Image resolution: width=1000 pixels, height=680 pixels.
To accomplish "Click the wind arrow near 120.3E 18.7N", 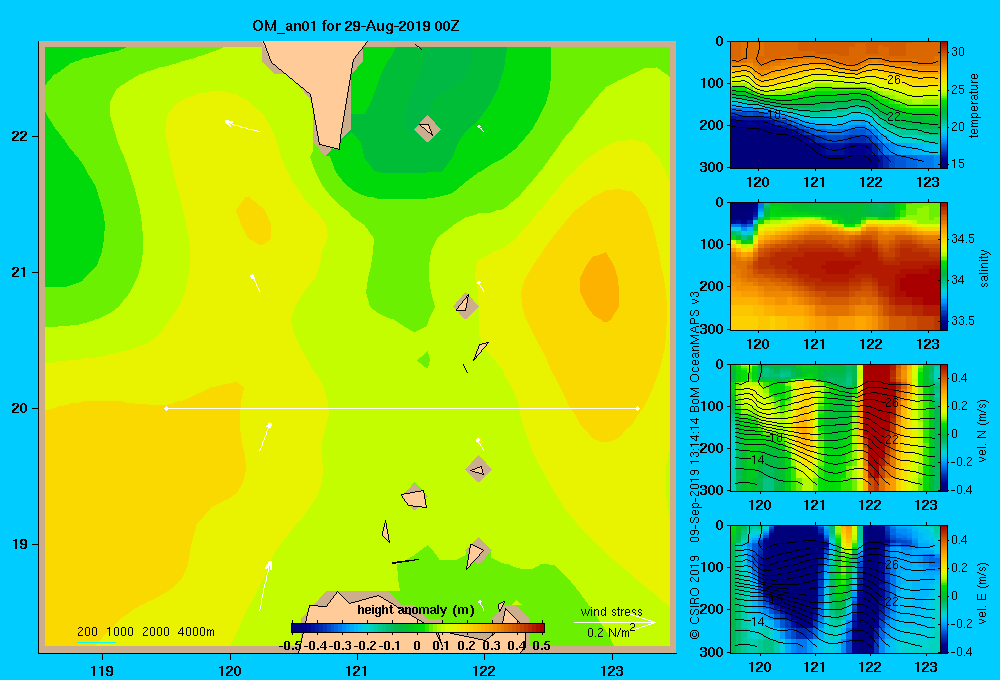I will [x=265, y=585].
